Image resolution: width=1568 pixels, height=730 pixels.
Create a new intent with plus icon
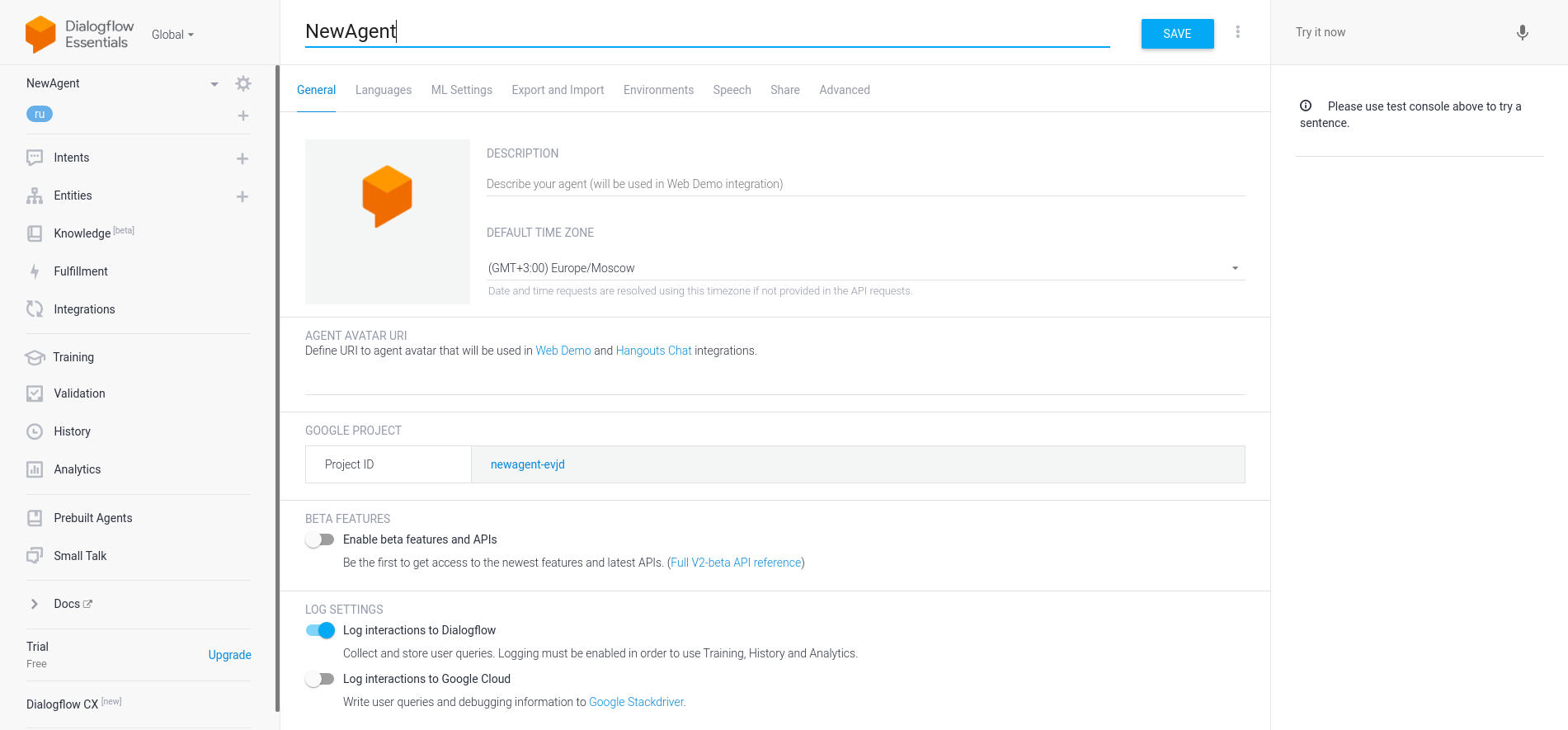pos(242,158)
